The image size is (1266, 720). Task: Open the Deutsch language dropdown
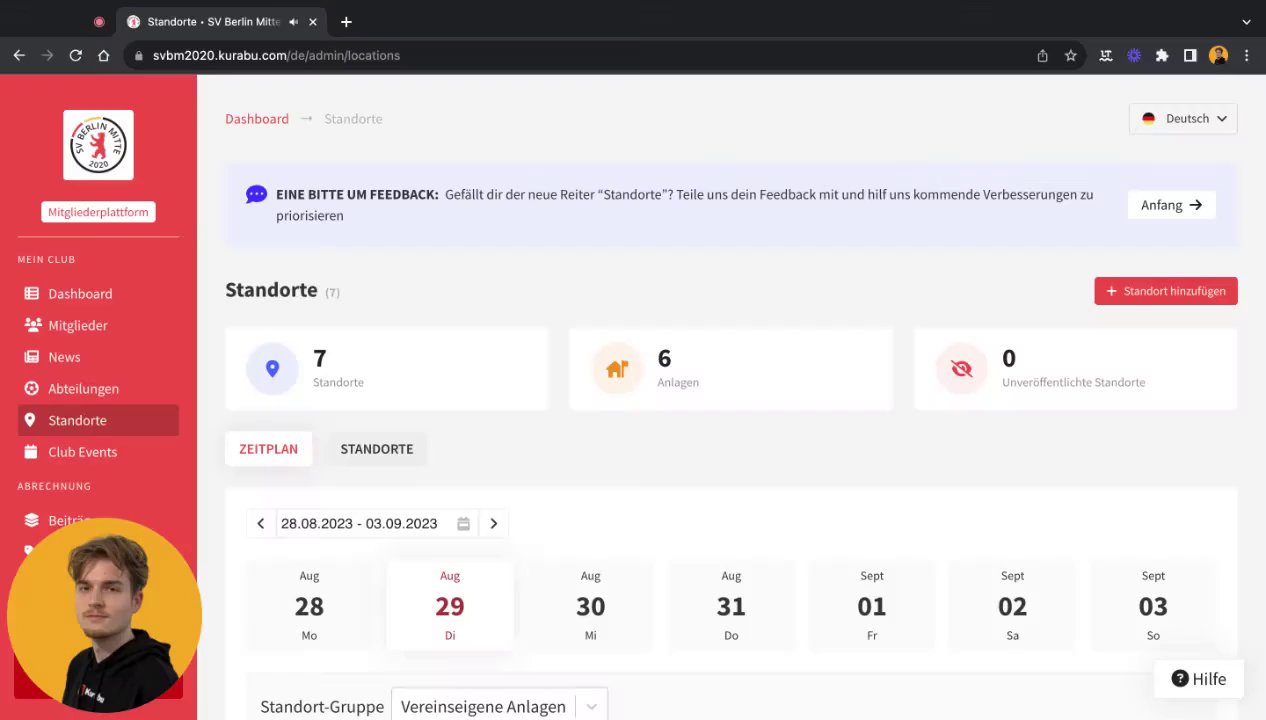click(1183, 118)
